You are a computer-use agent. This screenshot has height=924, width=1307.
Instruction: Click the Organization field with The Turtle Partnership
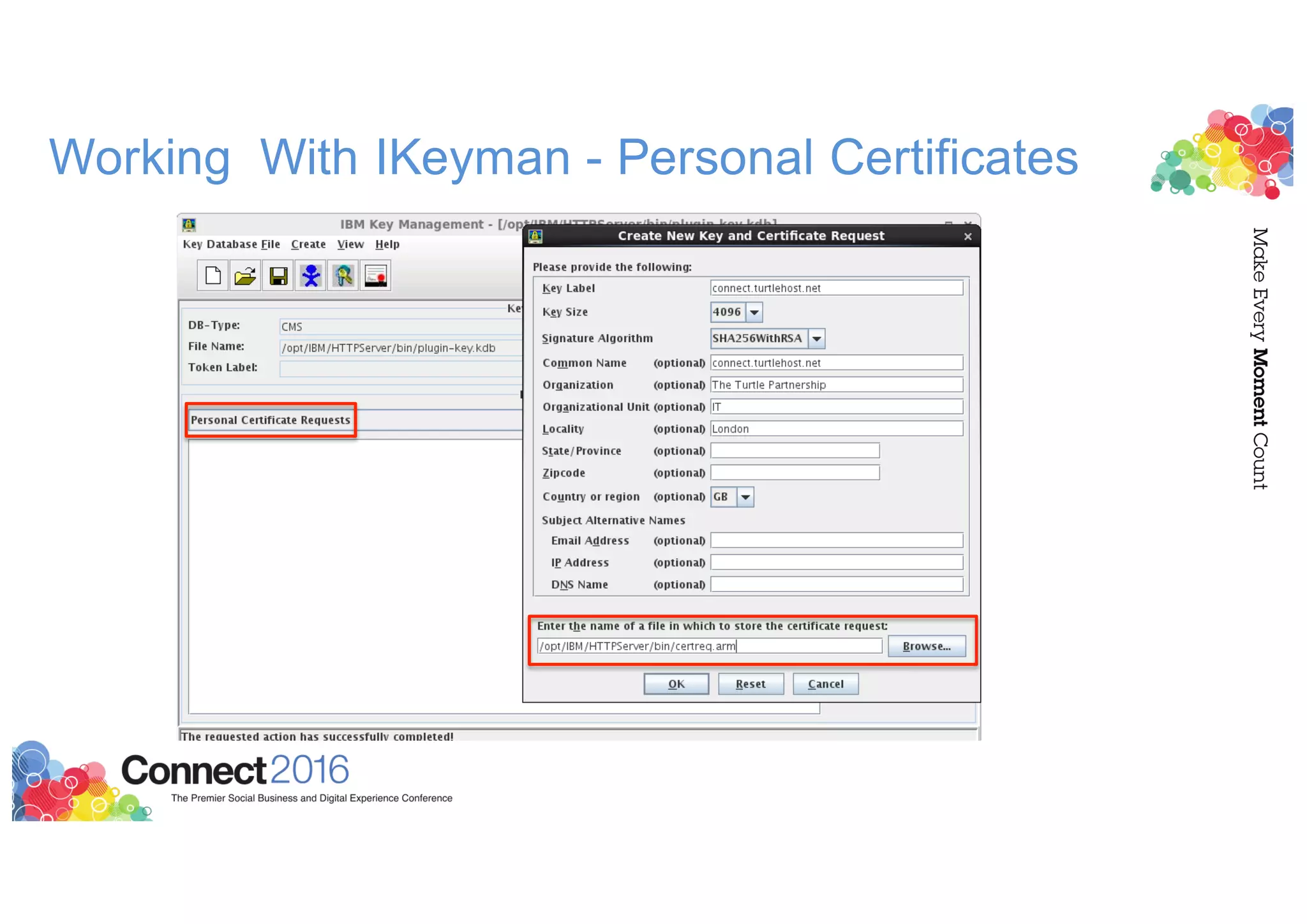tap(837, 385)
